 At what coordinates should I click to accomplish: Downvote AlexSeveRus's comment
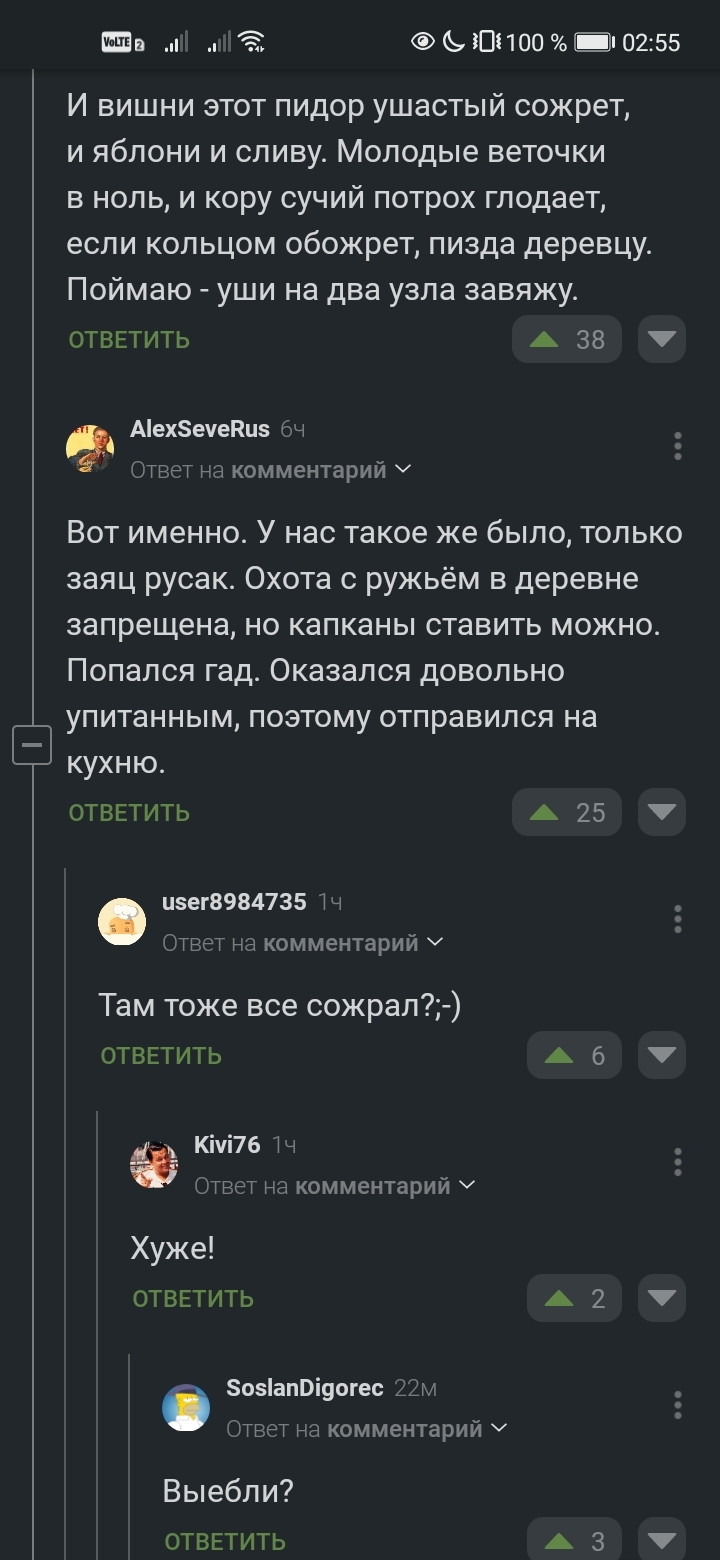pos(661,812)
